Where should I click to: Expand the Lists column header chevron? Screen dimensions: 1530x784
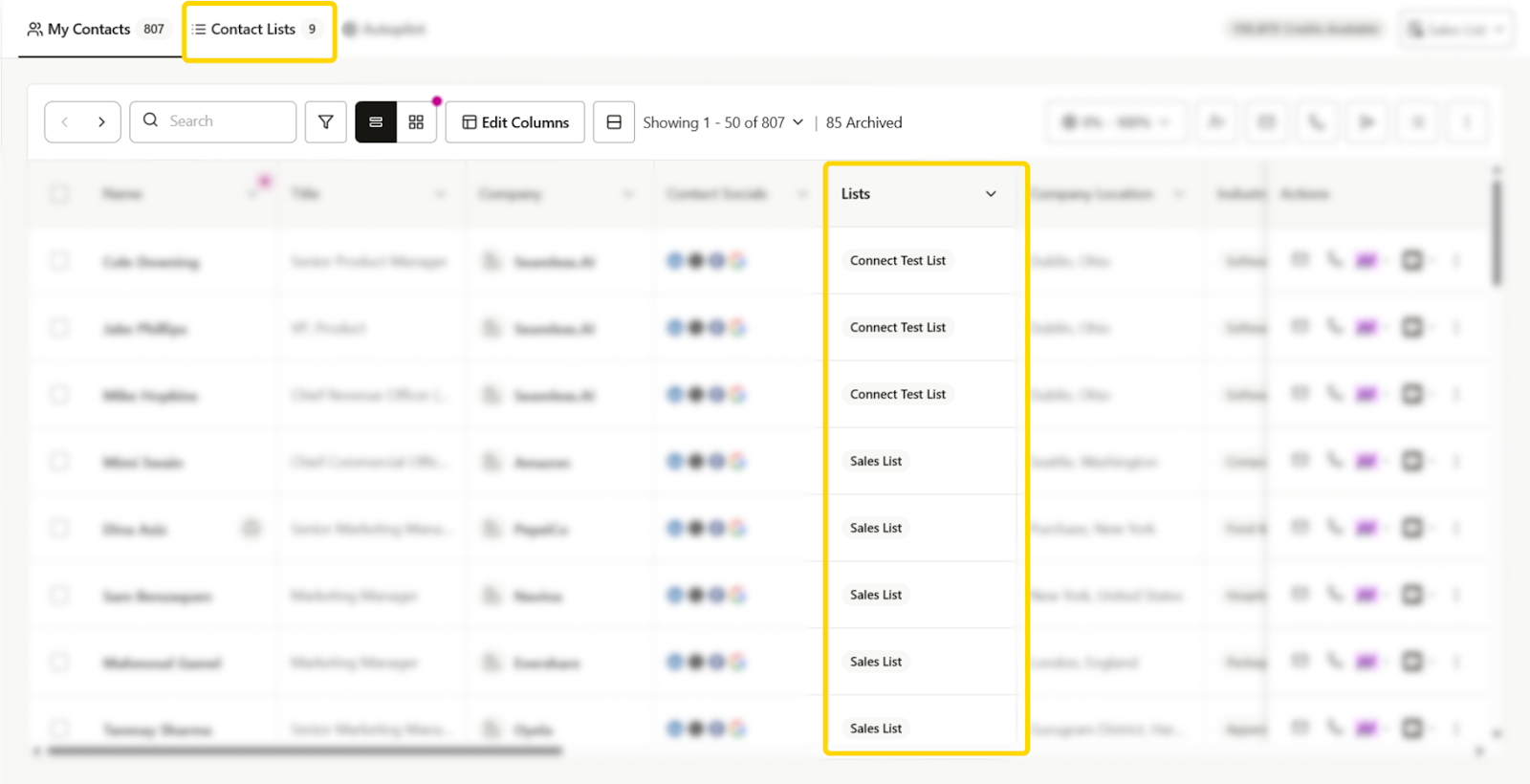tap(991, 194)
